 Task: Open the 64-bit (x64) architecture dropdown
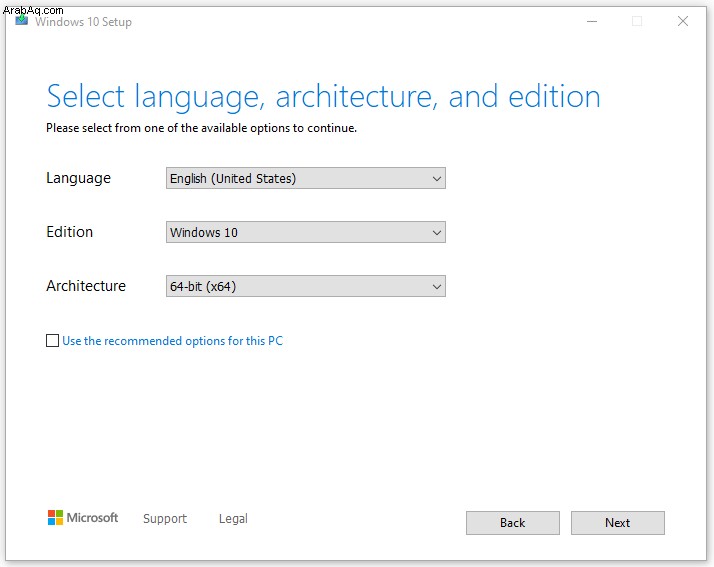(x=306, y=286)
